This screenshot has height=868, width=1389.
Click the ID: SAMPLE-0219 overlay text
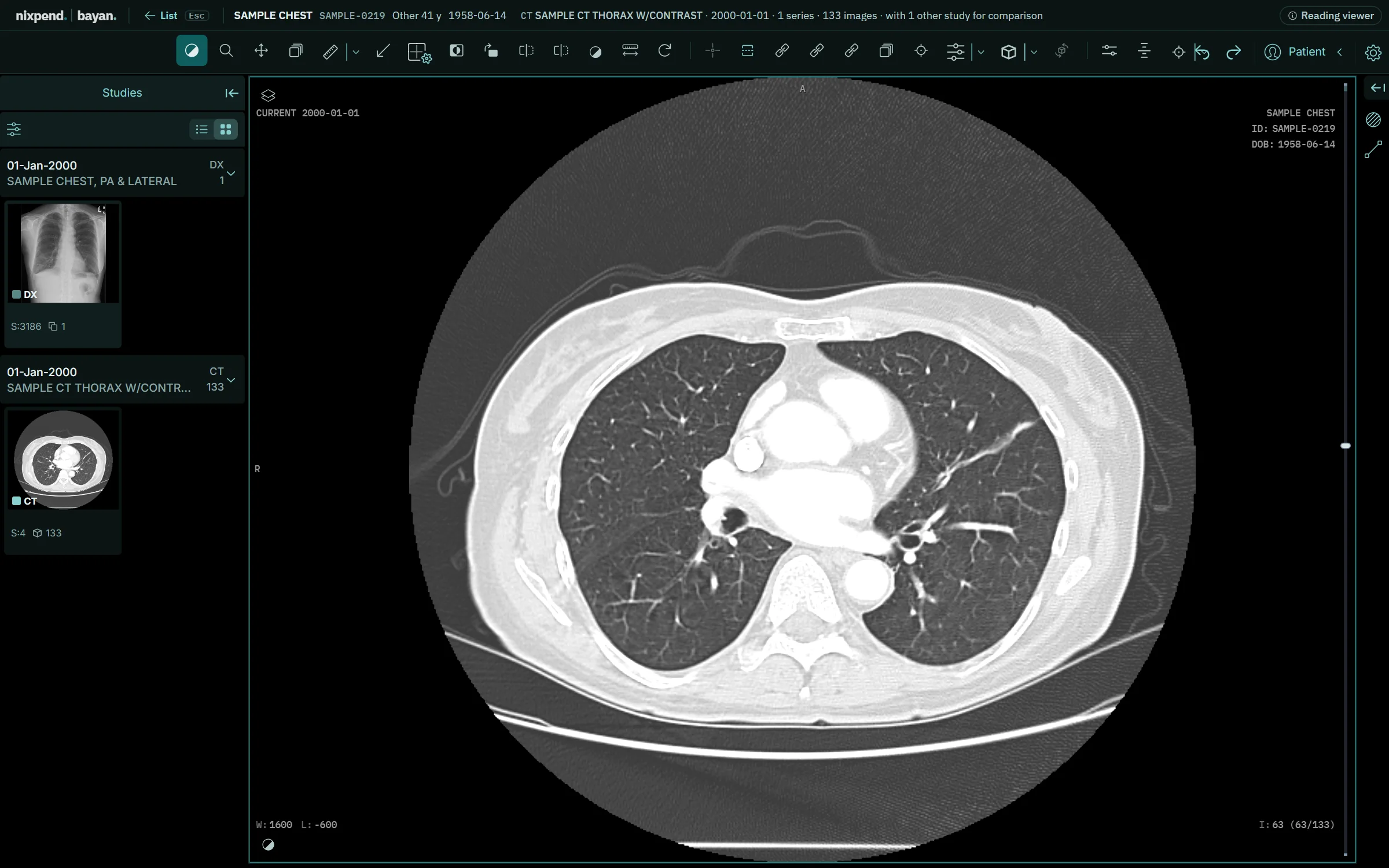(1293, 128)
